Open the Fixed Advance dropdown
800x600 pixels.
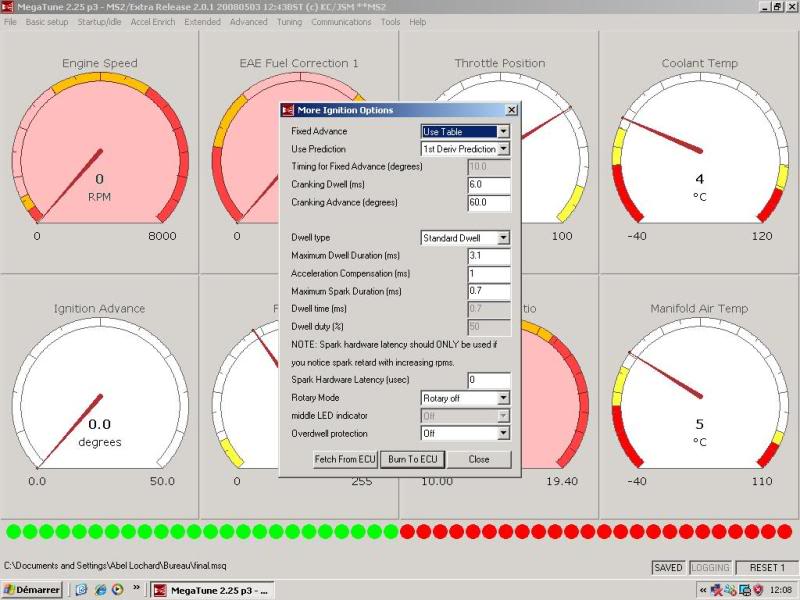503,131
